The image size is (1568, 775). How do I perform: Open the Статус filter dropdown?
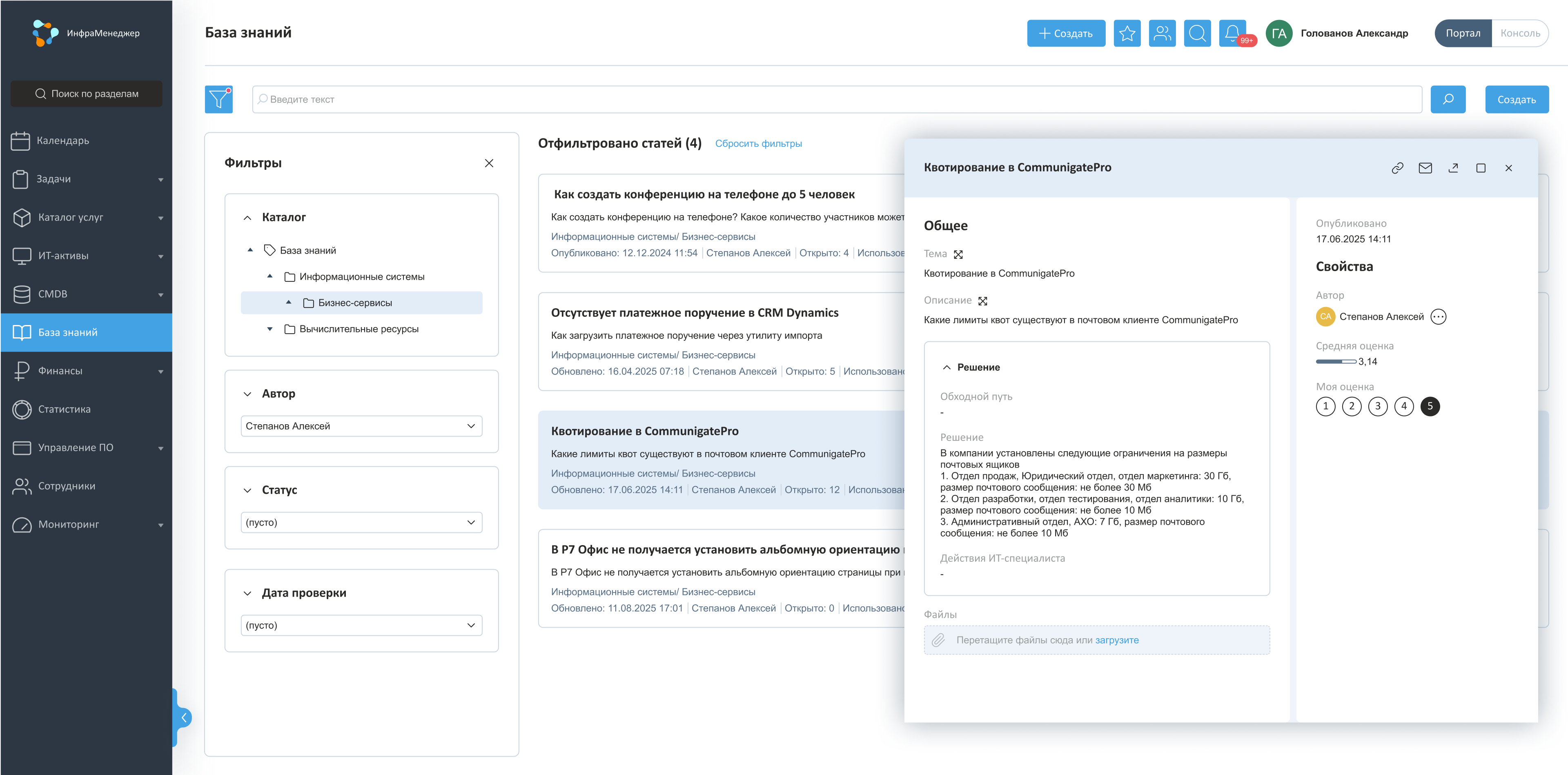tap(361, 522)
